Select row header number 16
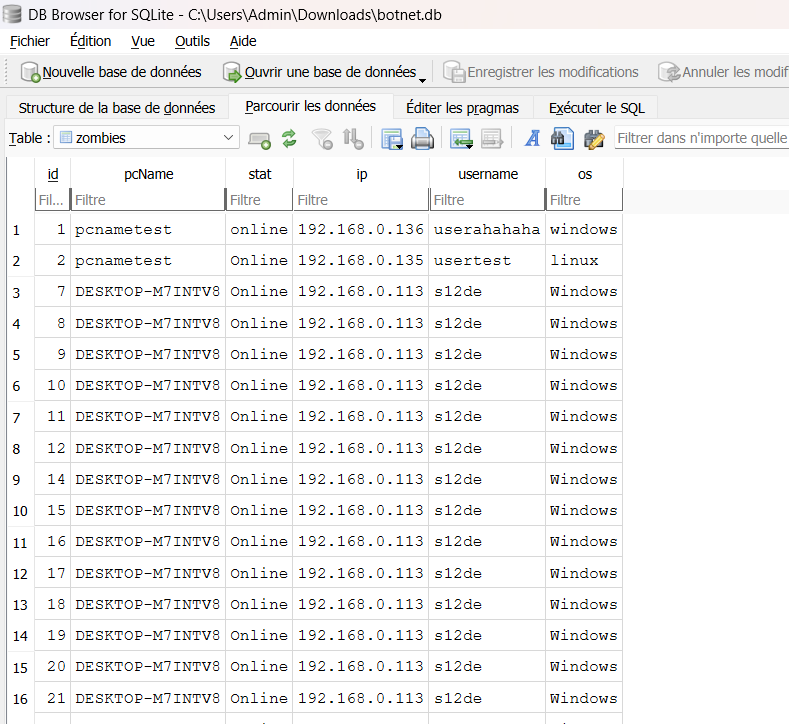Screen dimensions: 789x724 [20, 699]
